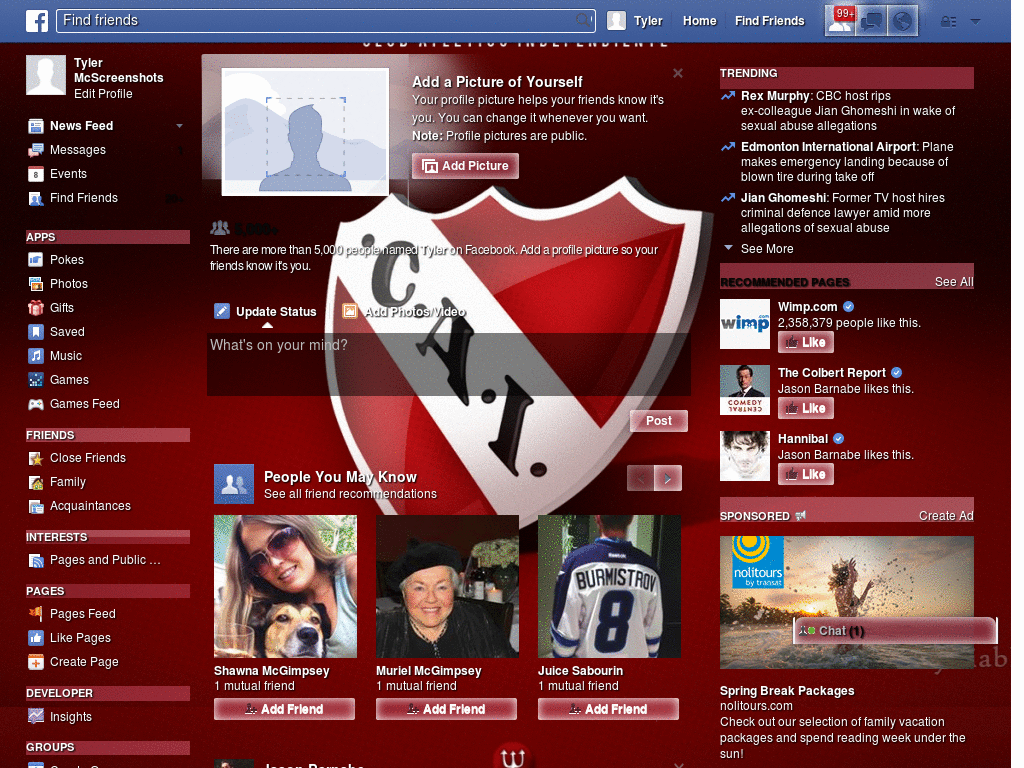Open Photos app icon

(x=36, y=284)
